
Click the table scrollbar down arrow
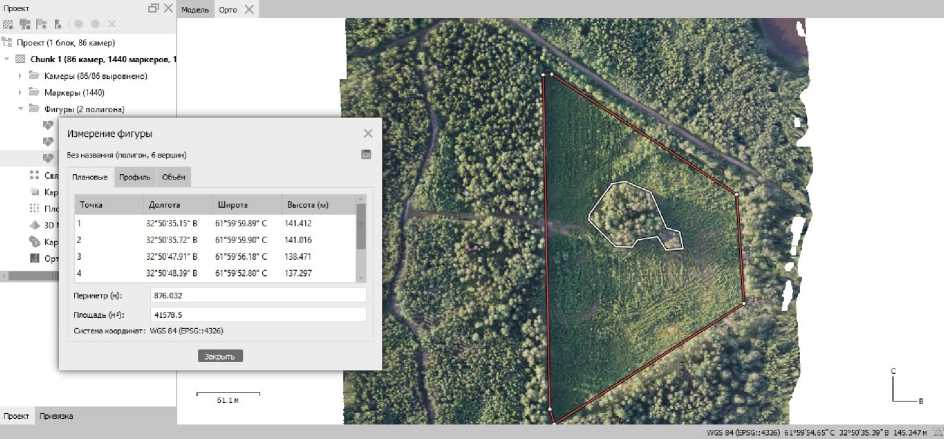(x=361, y=278)
